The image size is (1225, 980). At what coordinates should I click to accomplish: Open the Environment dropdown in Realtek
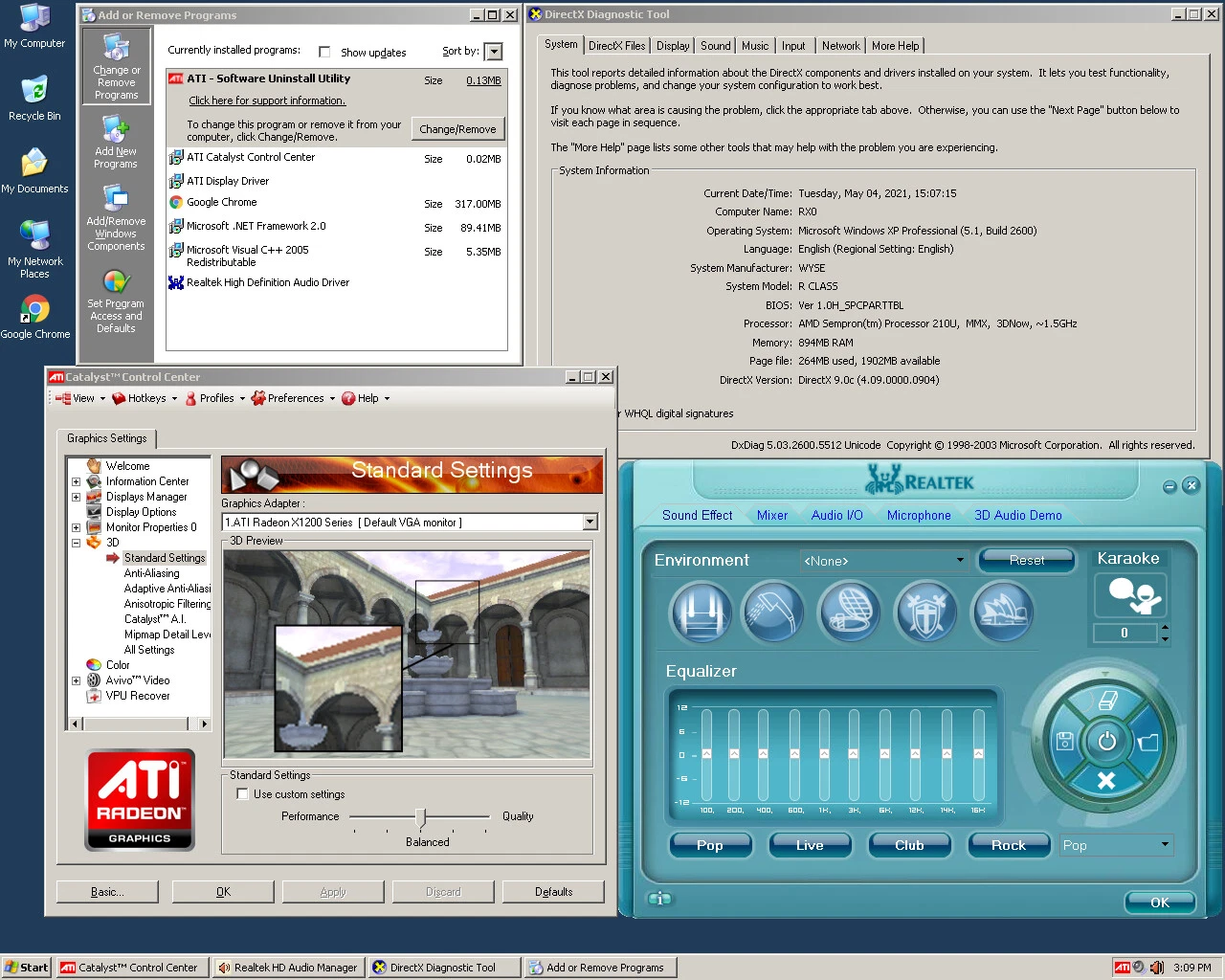point(960,561)
